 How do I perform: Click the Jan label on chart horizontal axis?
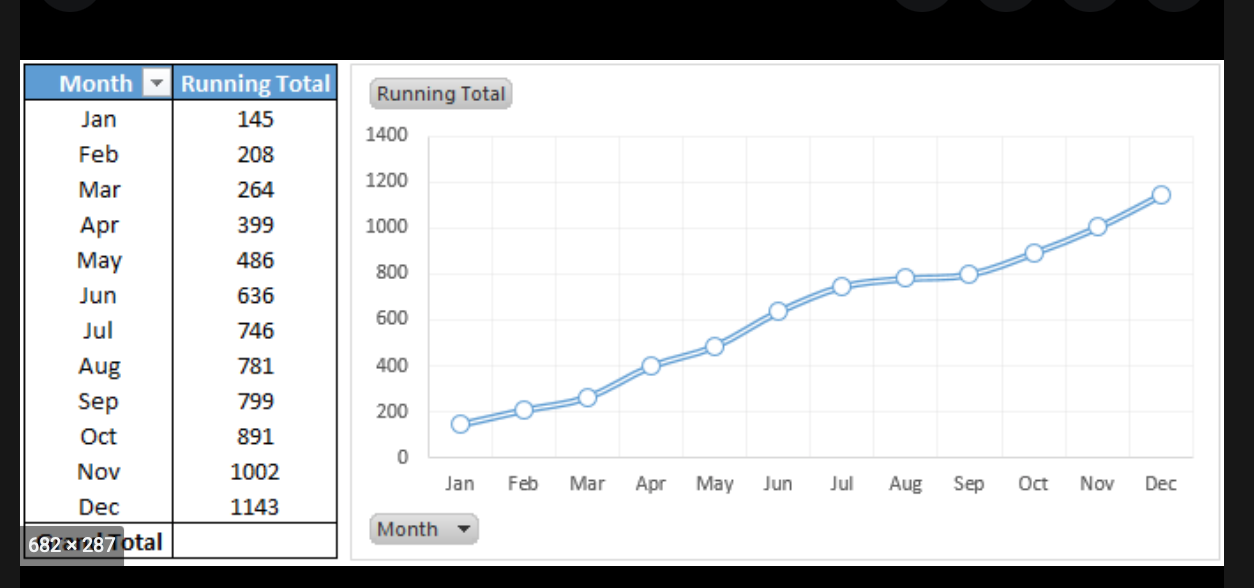click(460, 484)
